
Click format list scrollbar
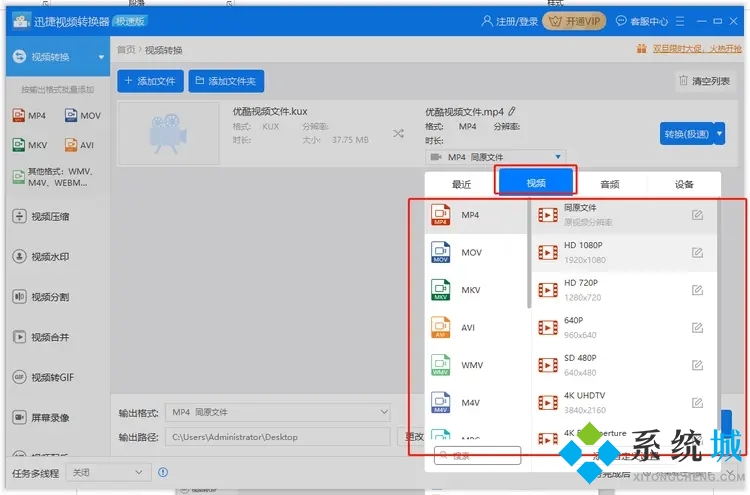pyautogui.click(x=529, y=253)
